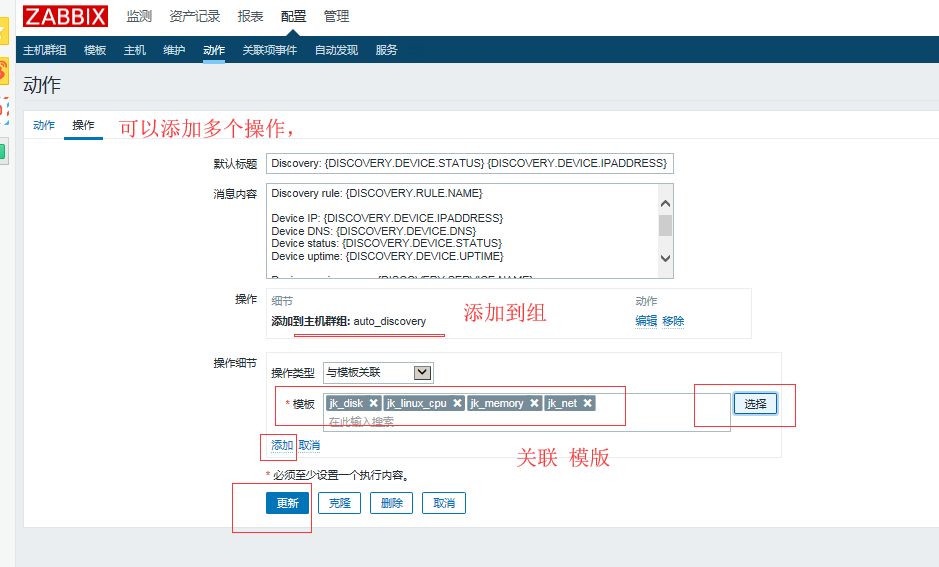939x567 pixels.
Task: Go to 服务 submenu
Action: click(x=386, y=50)
